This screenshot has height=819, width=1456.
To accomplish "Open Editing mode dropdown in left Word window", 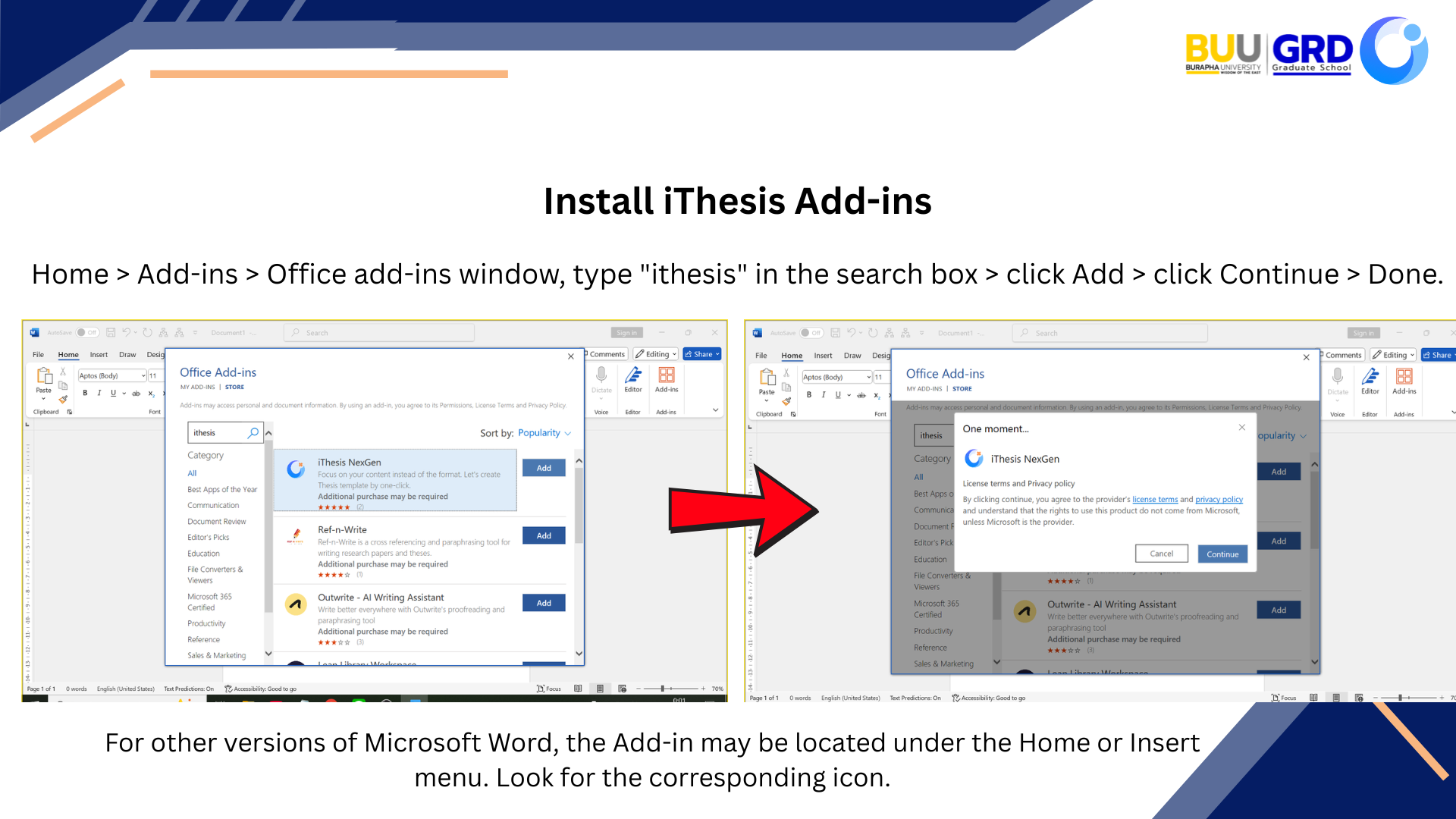I will pos(657,354).
